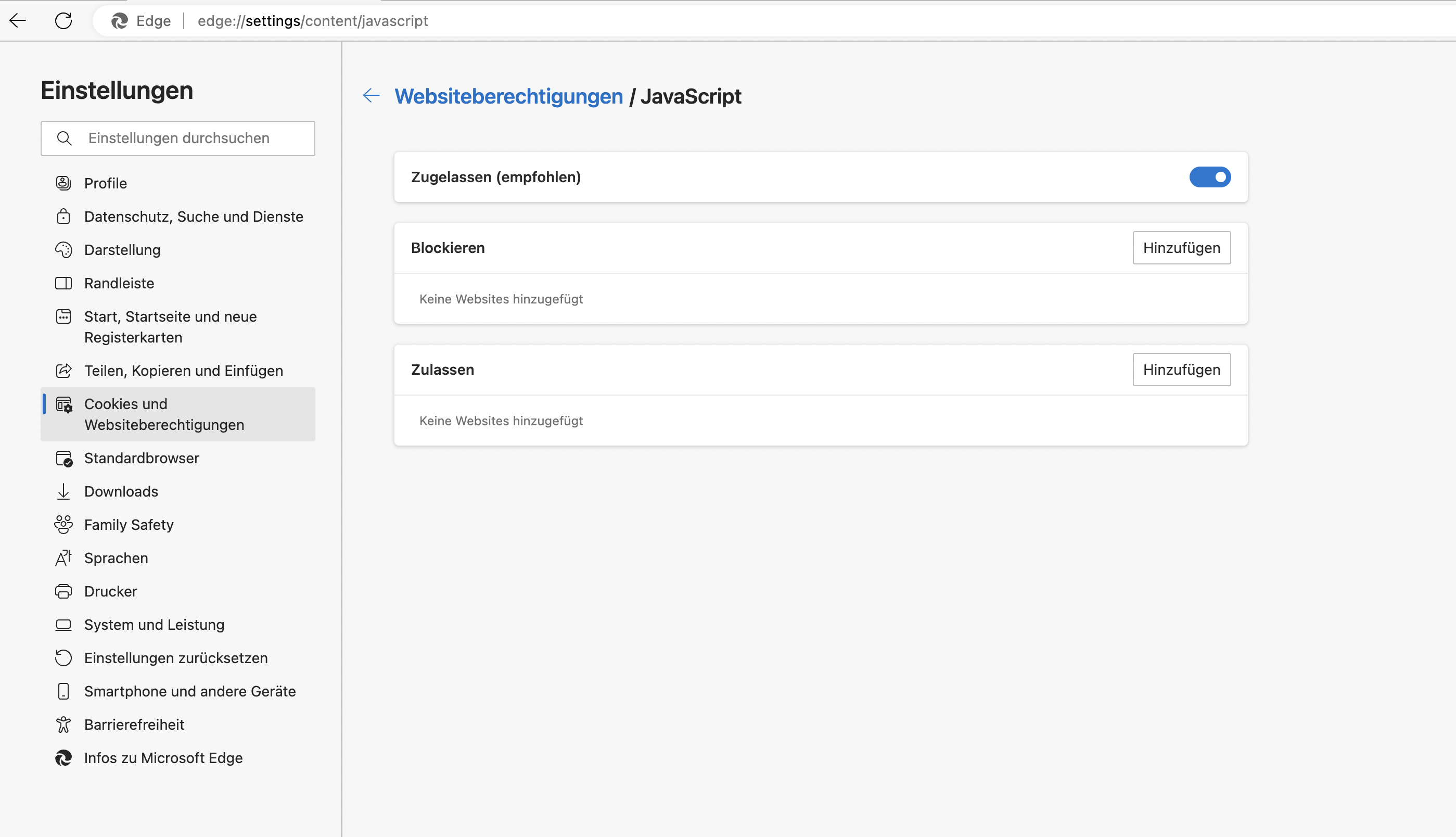Viewport: 1456px width, 837px height.
Task: Select Teilen, Kopieren und Einfügen
Action: click(x=177, y=371)
